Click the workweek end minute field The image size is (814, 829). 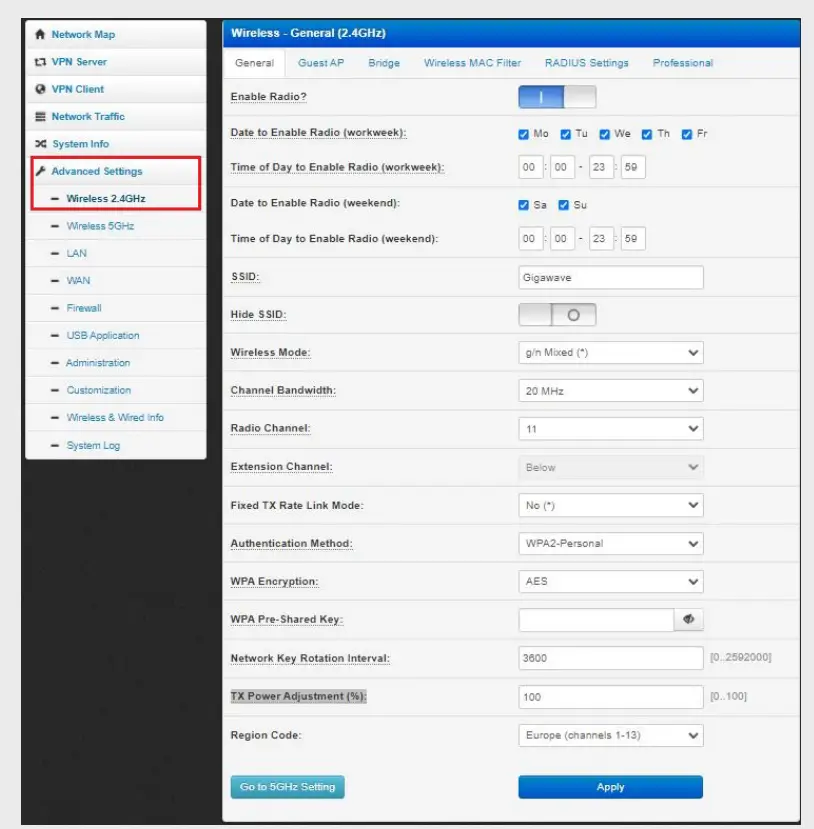pyautogui.click(x=633, y=167)
